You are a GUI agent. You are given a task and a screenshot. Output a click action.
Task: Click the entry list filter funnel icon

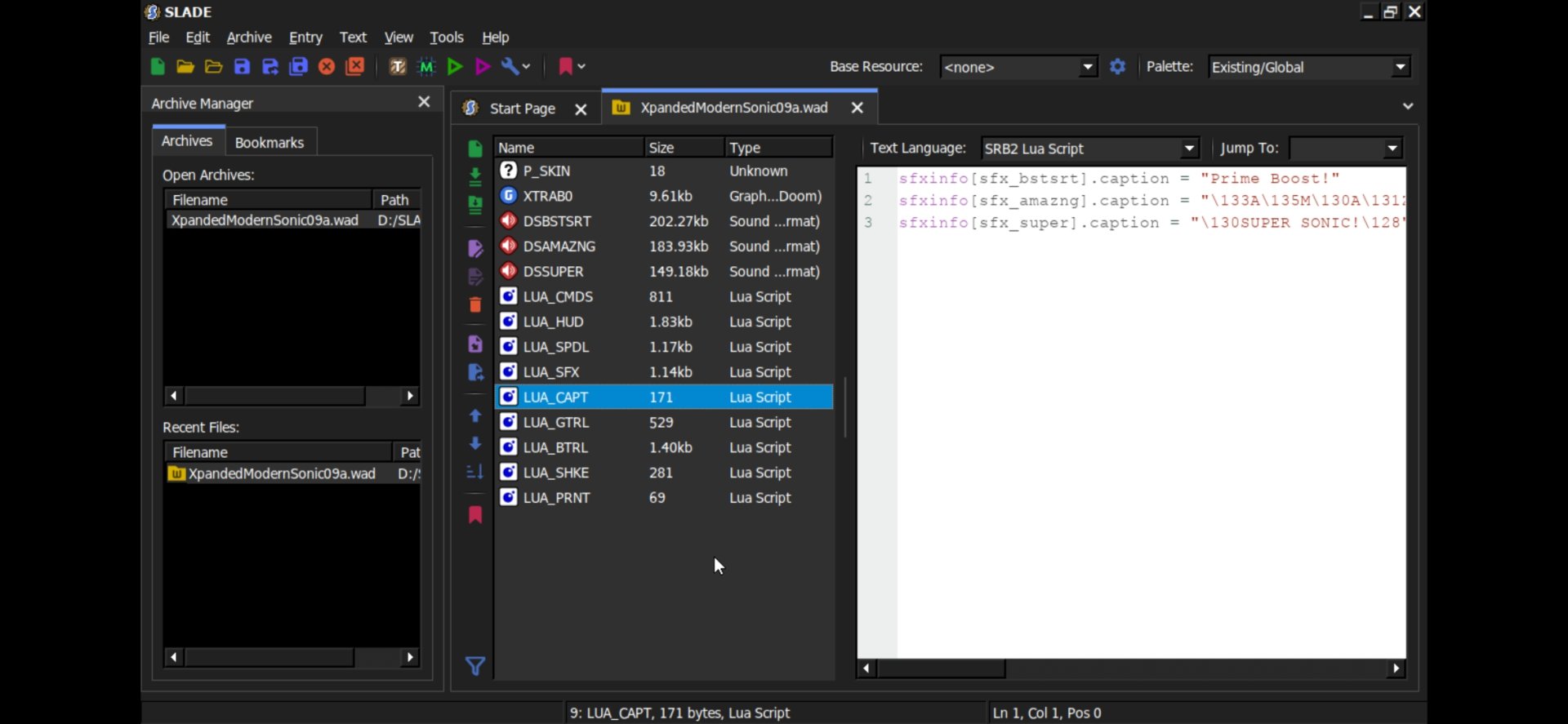475,666
